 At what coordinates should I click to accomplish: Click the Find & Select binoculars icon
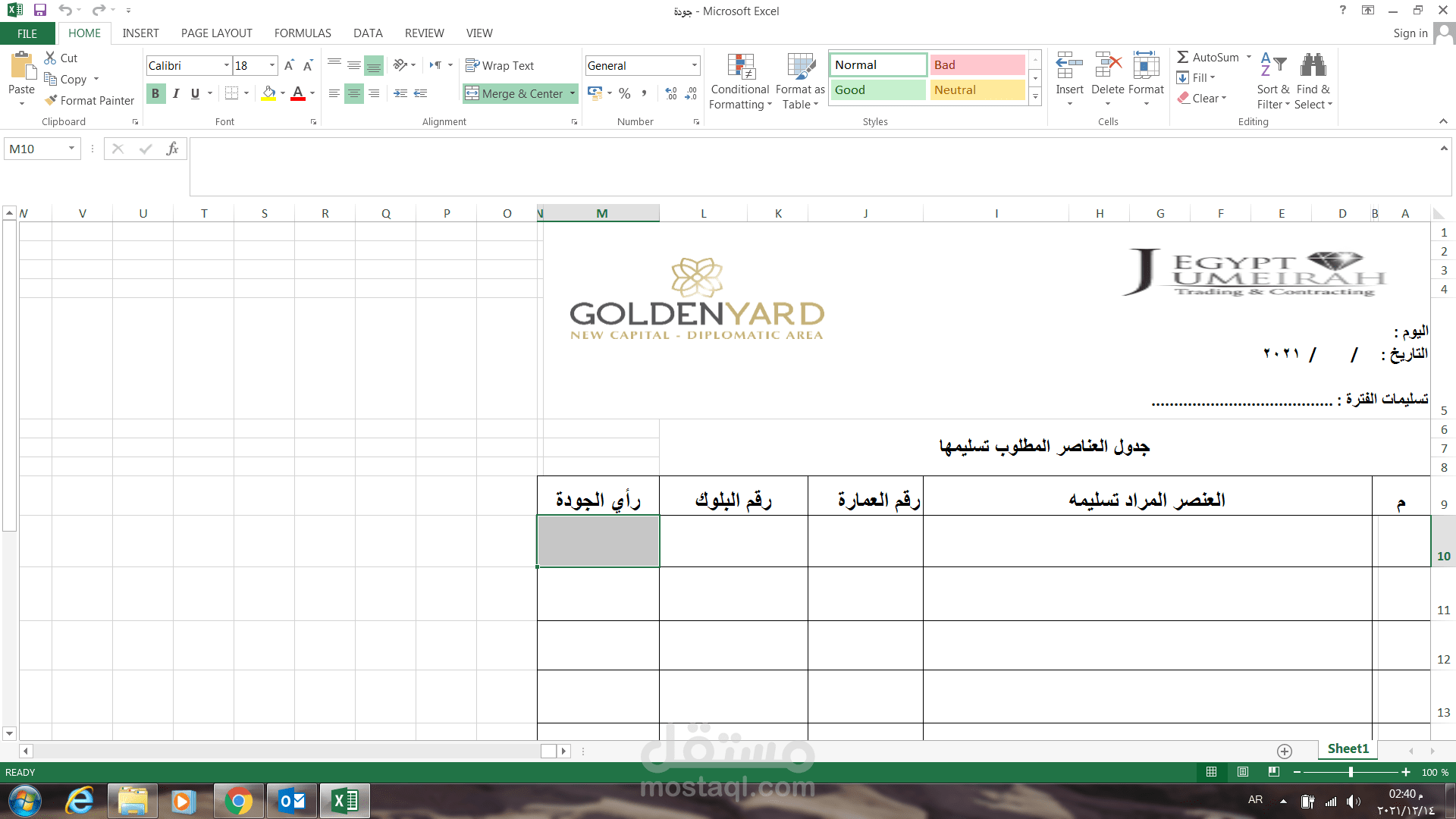(x=1313, y=67)
